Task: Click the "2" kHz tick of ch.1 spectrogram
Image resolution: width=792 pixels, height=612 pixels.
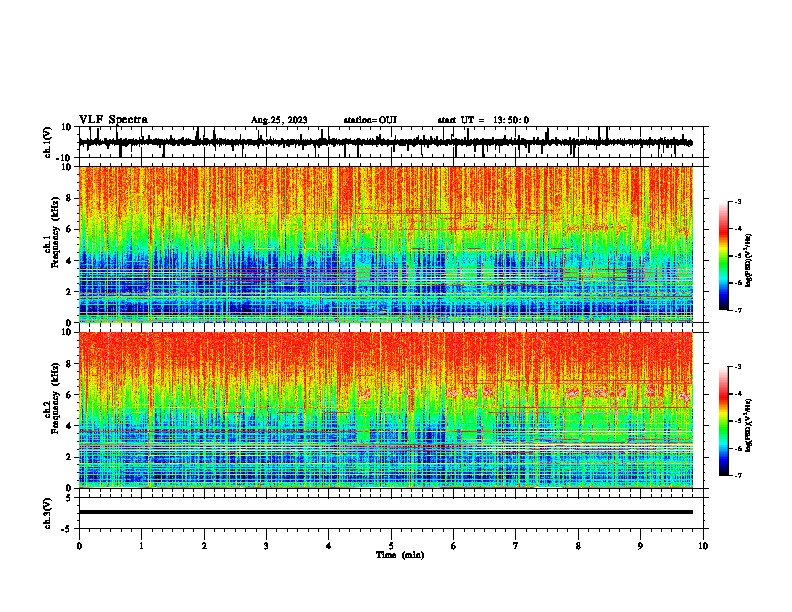Action: 69,292
